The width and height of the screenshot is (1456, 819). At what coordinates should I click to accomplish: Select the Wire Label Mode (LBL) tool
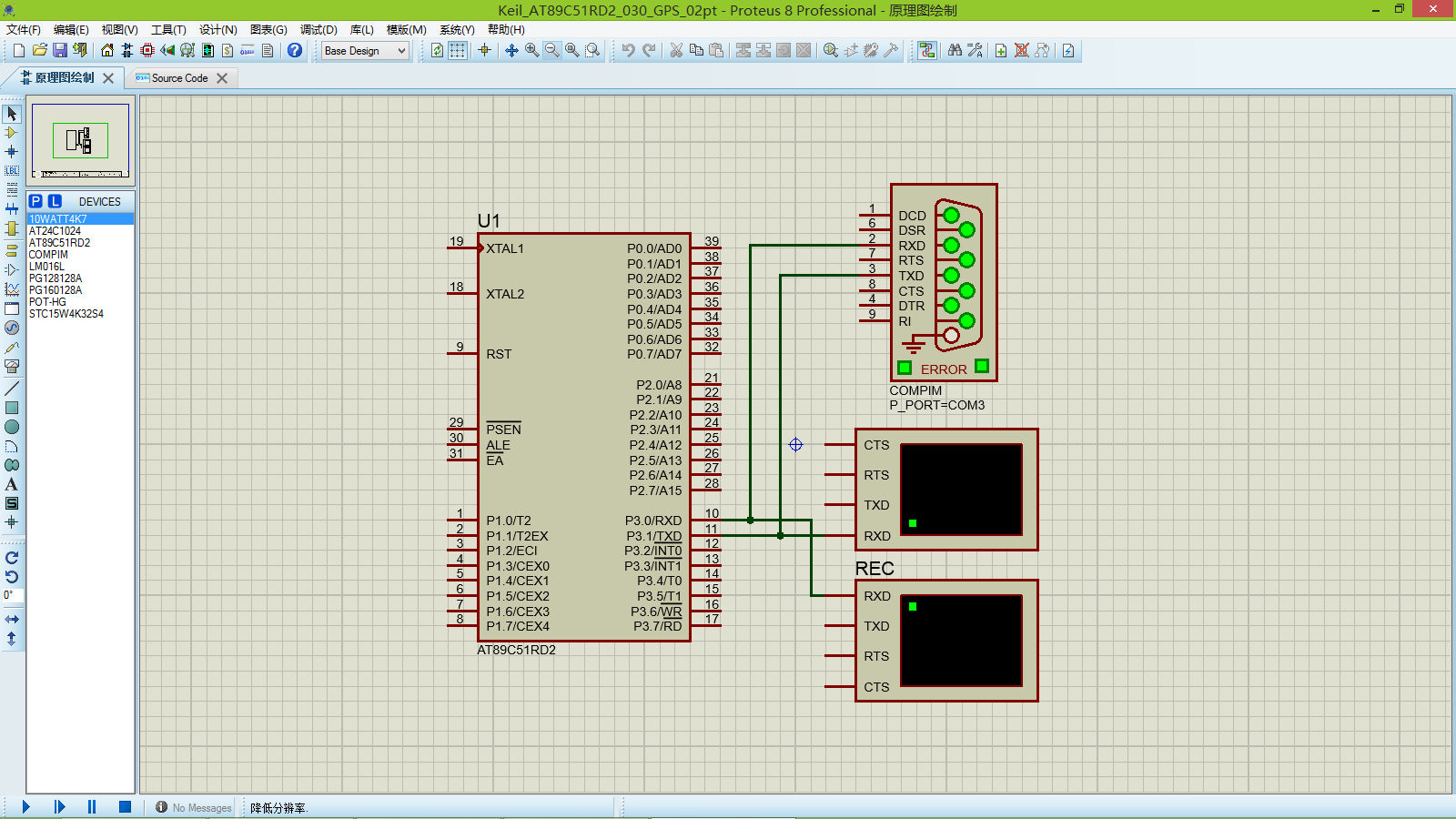pos(12,169)
